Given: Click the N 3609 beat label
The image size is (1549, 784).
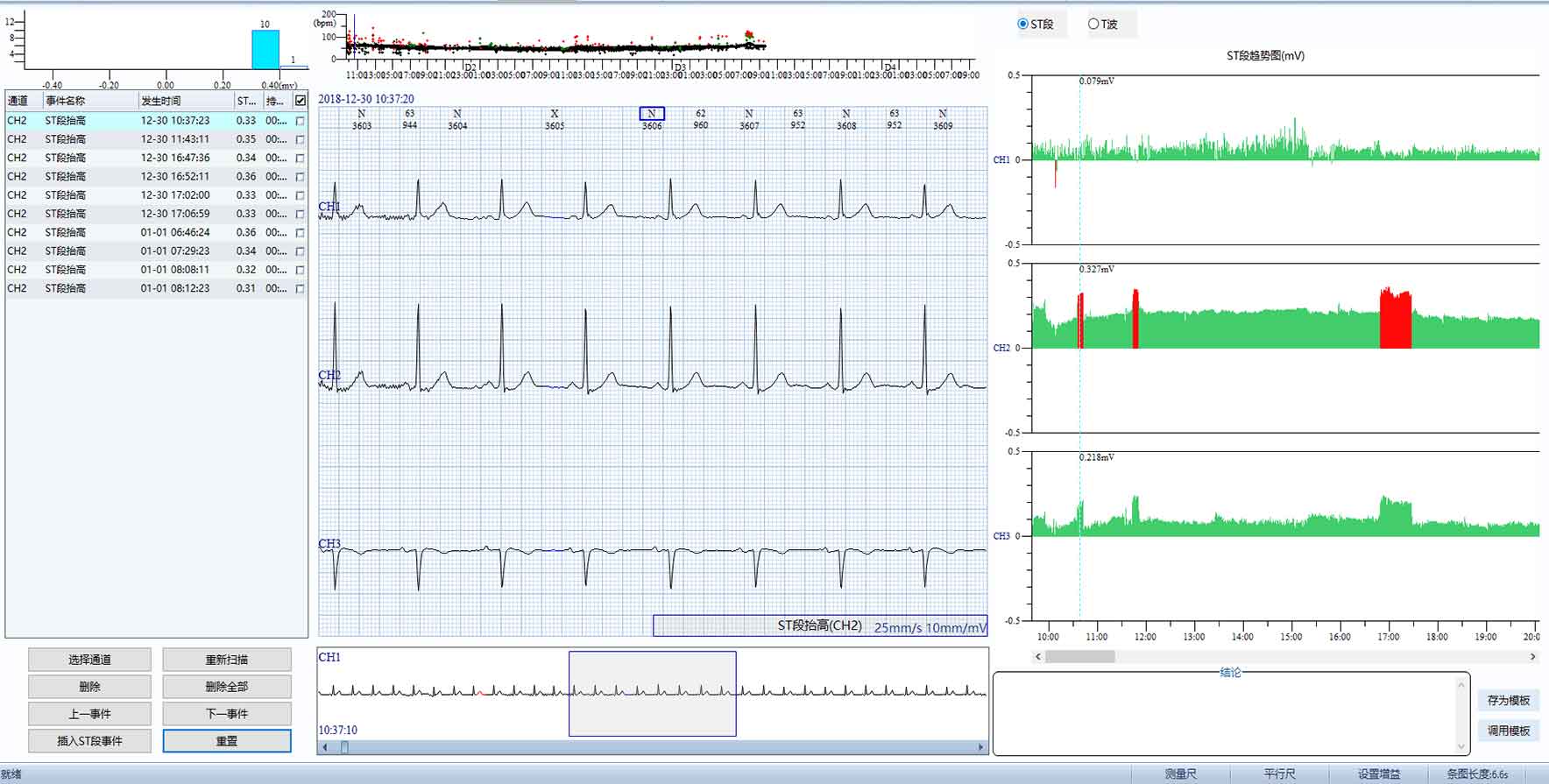Looking at the screenshot, I should [x=943, y=120].
